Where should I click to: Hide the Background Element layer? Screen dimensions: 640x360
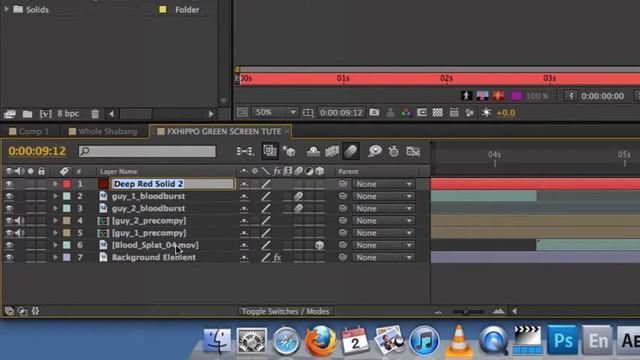[x=9, y=258]
